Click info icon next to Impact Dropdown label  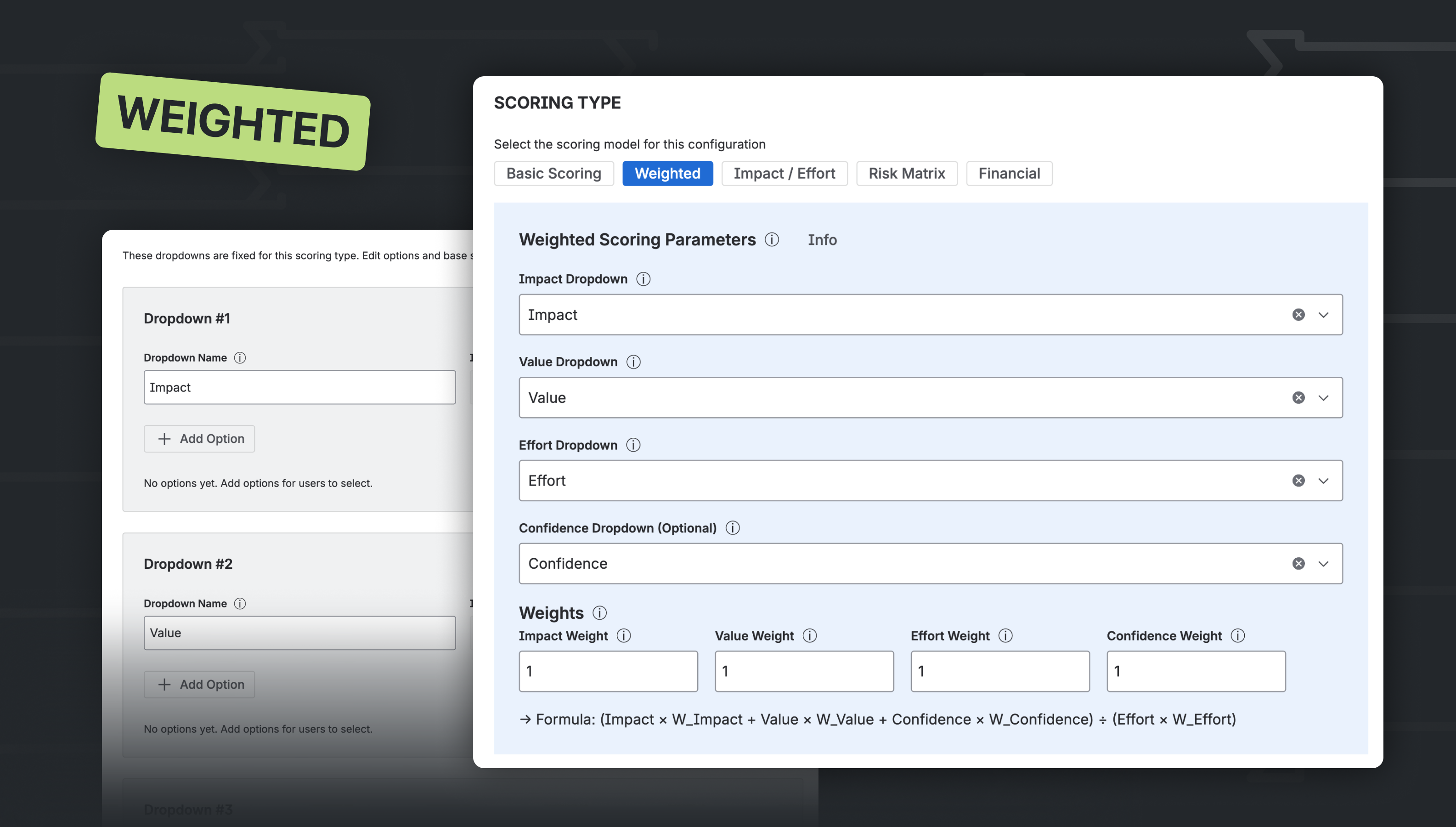pyautogui.click(x=643, y=279)
